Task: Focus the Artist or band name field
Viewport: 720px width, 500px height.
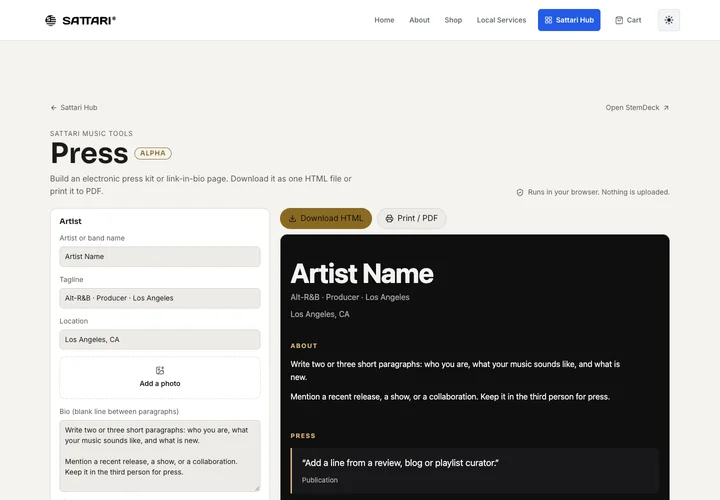Action: (160, 257)
